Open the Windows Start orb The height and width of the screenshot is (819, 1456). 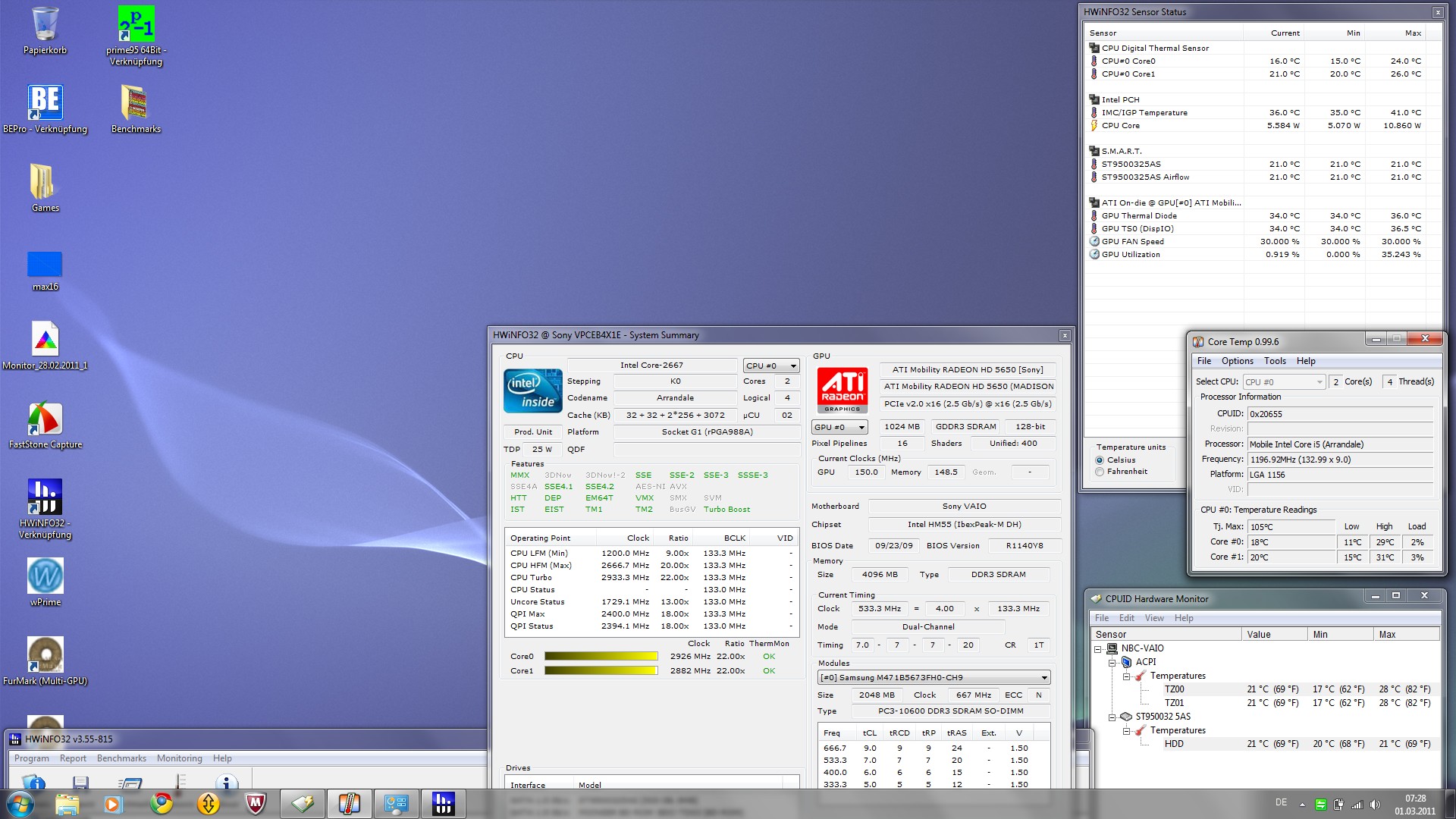coord(20,804)
